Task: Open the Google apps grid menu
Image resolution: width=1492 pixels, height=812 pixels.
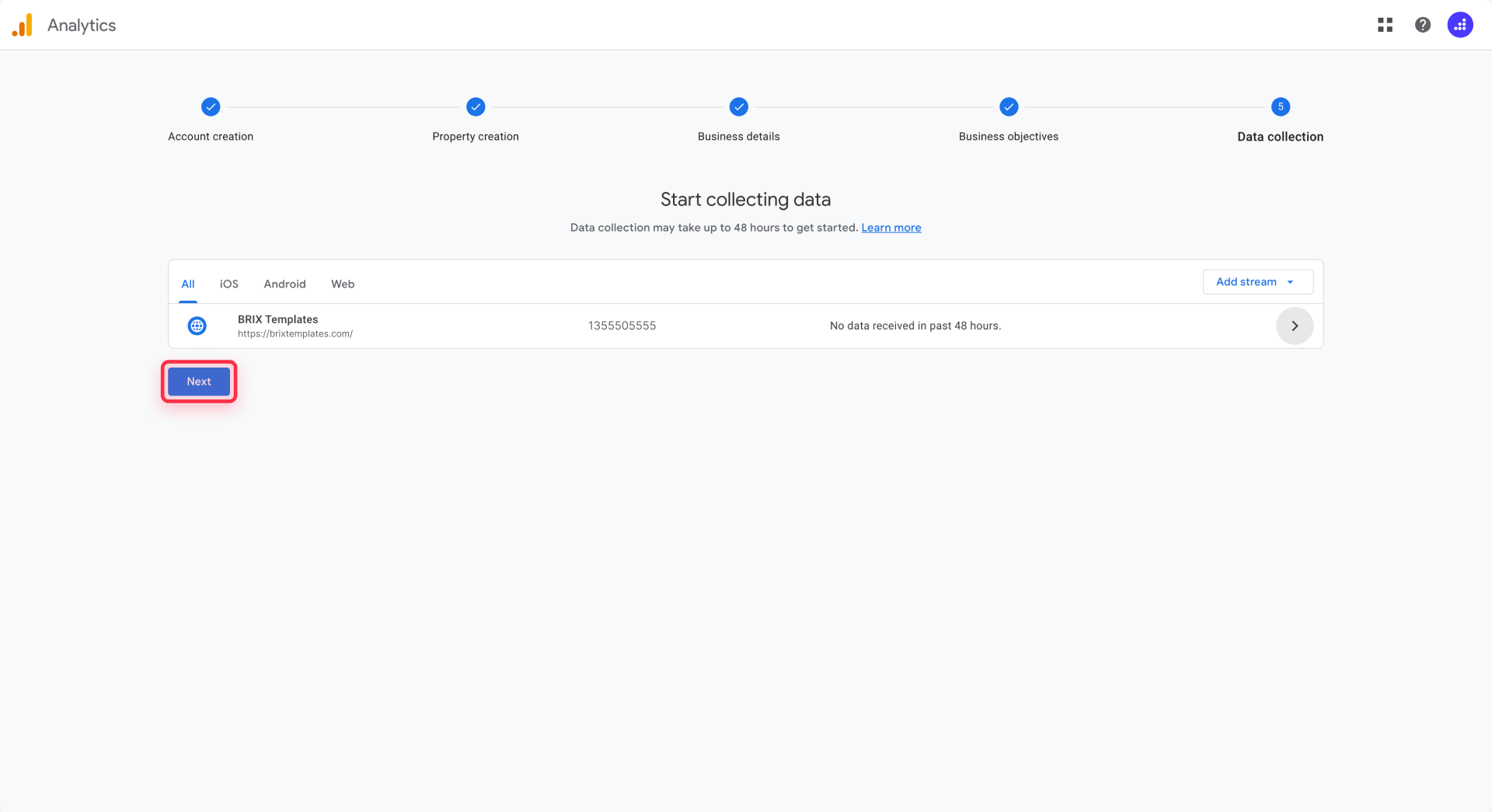Action: pyautogui.click(x=1385, y=24)
